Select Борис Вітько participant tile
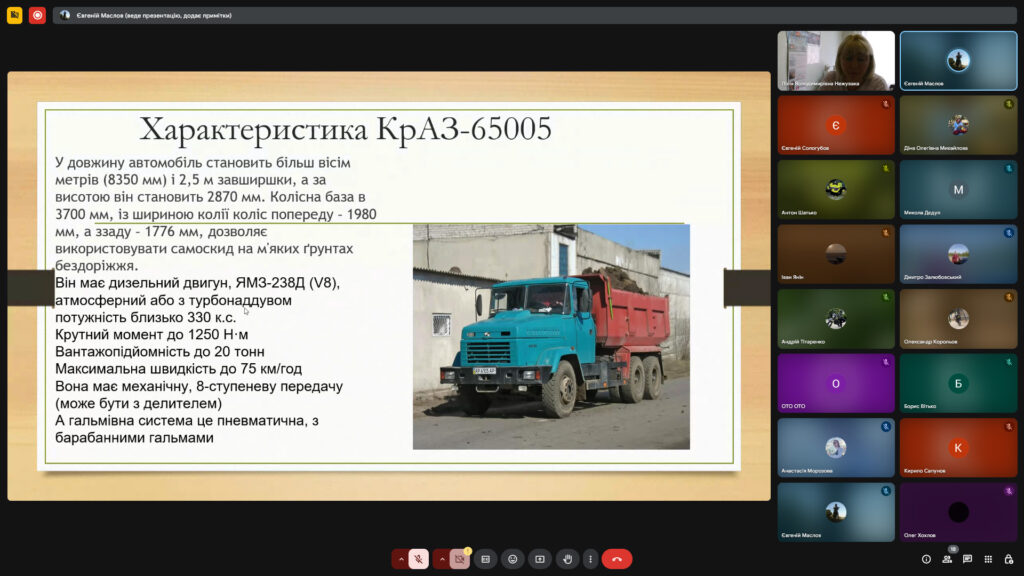This screenshot has width=1024, height=576. [958, 383]
